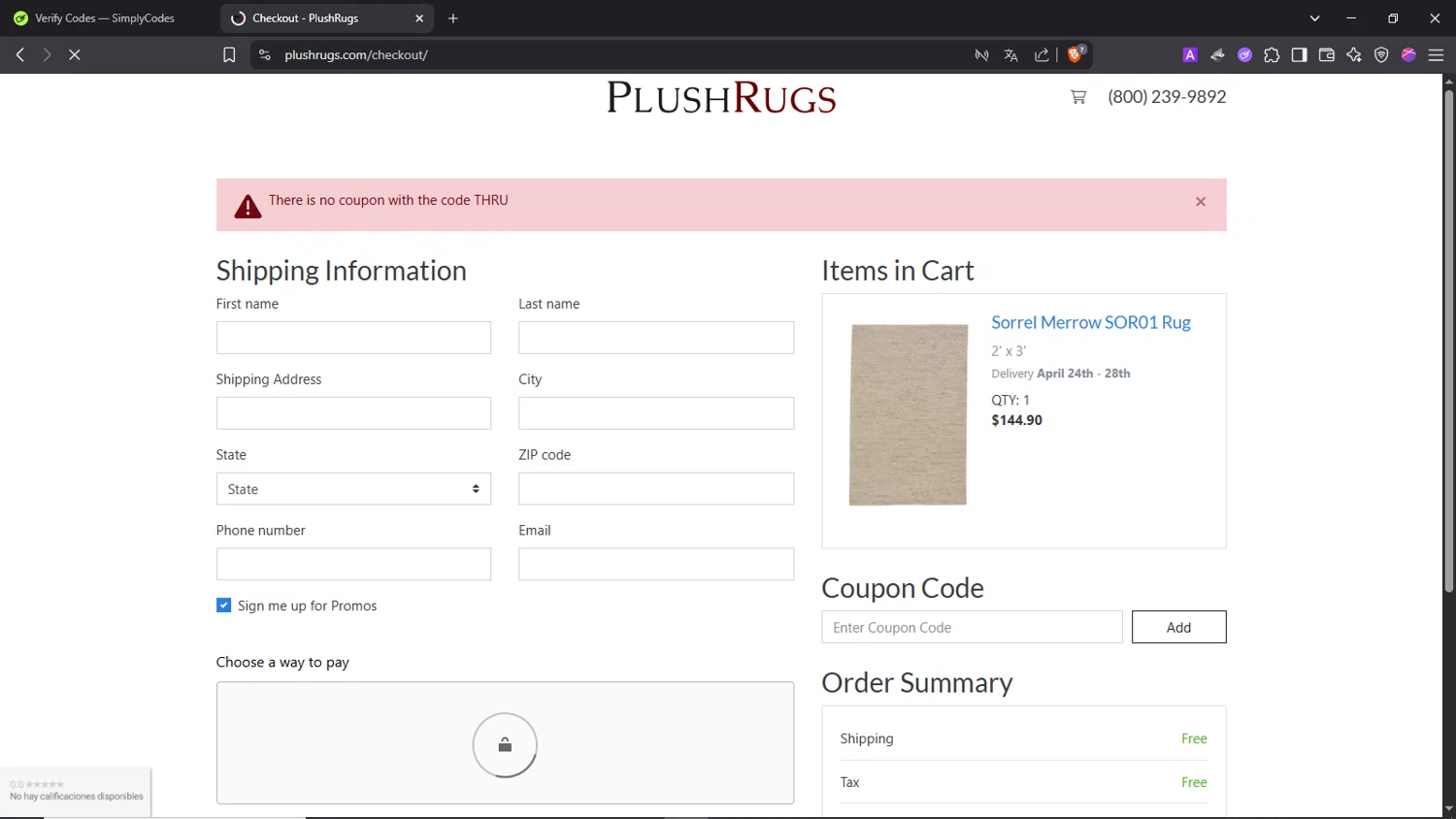Click the Order Summary heading
The height and width of the screenshot is (819, 1456).
point(916,683)
